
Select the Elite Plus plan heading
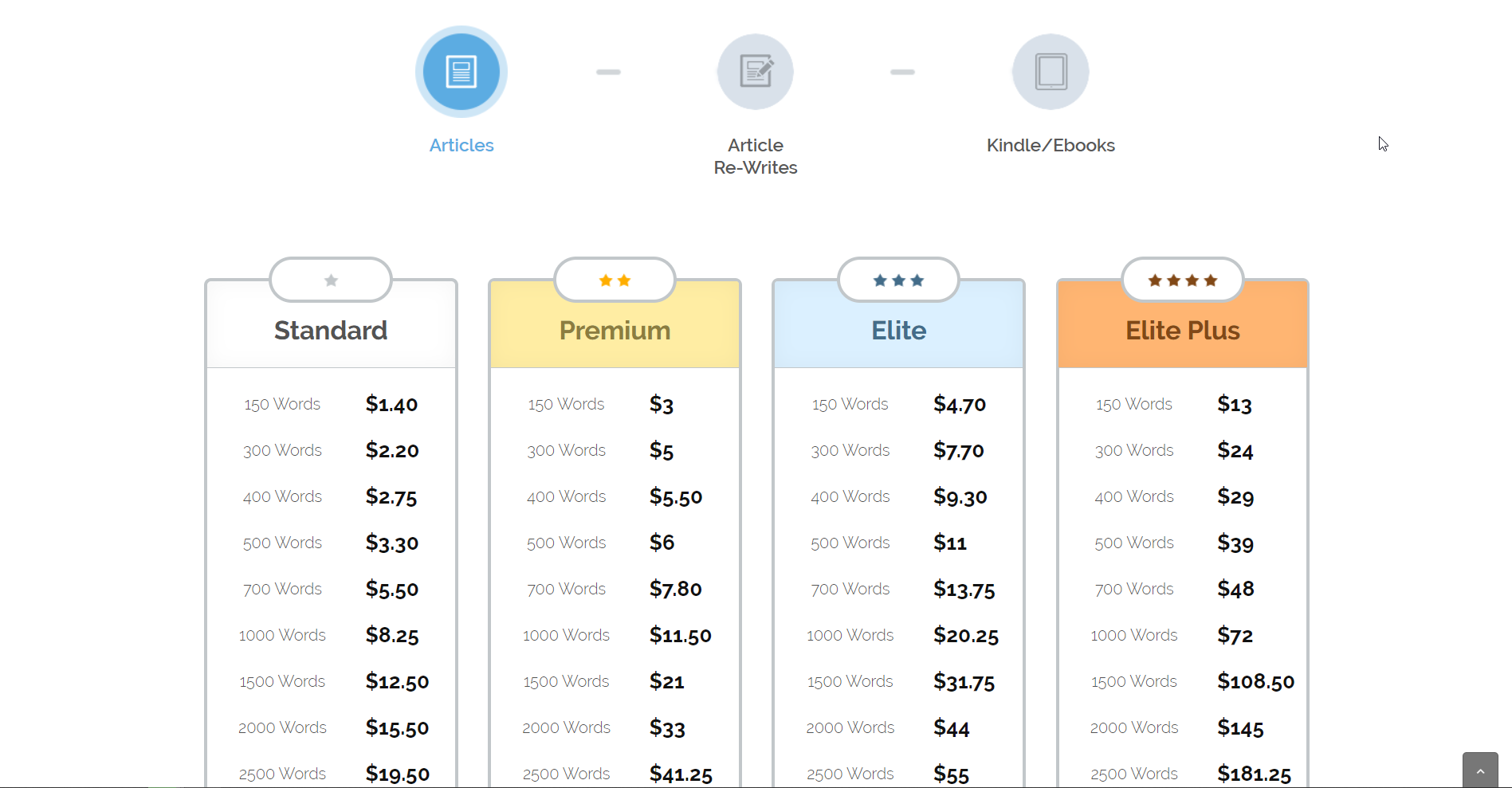click(1182, 331)
